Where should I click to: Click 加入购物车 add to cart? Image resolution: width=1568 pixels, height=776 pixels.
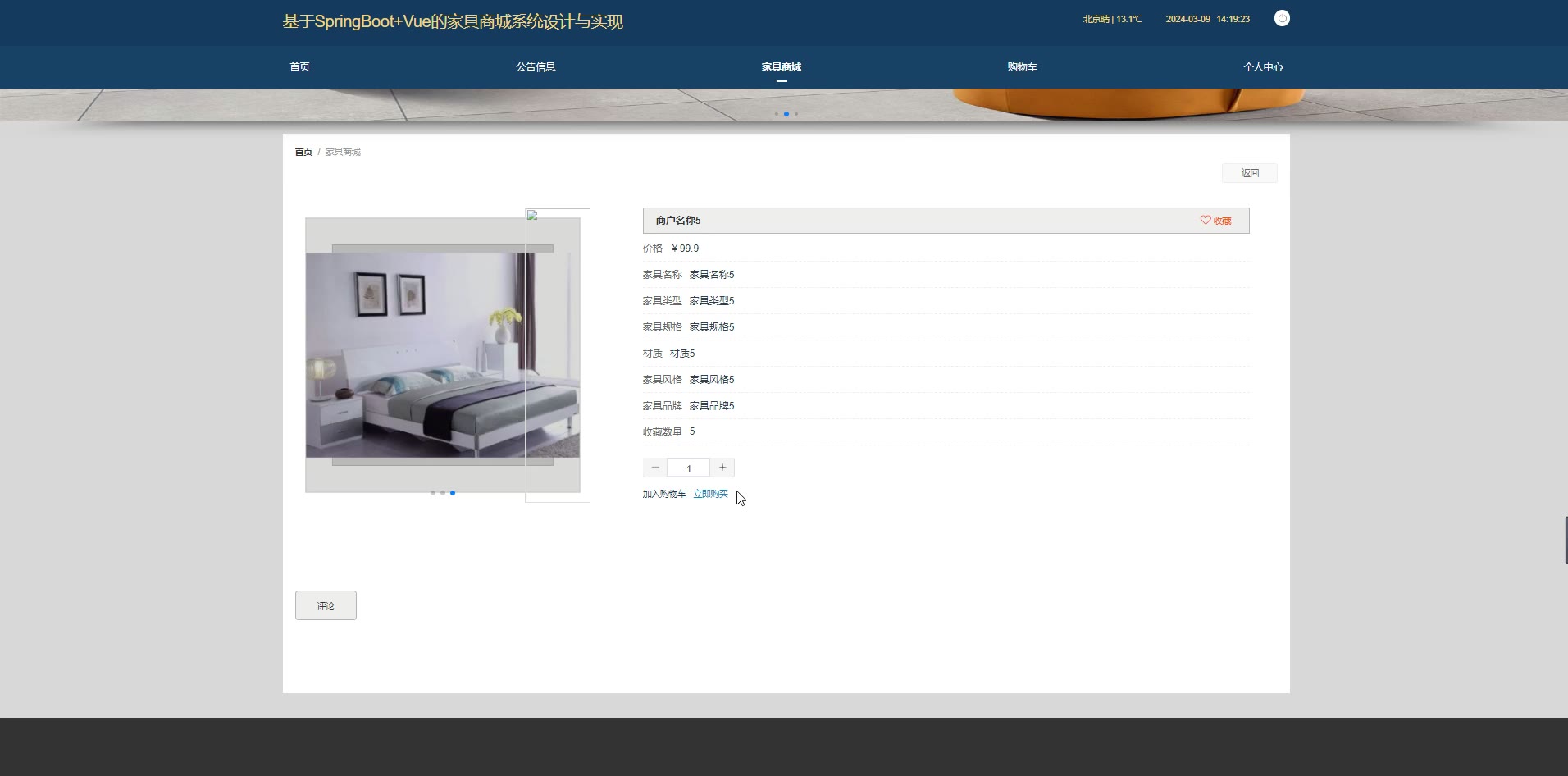pyautogui.click(x=664, y=494)
